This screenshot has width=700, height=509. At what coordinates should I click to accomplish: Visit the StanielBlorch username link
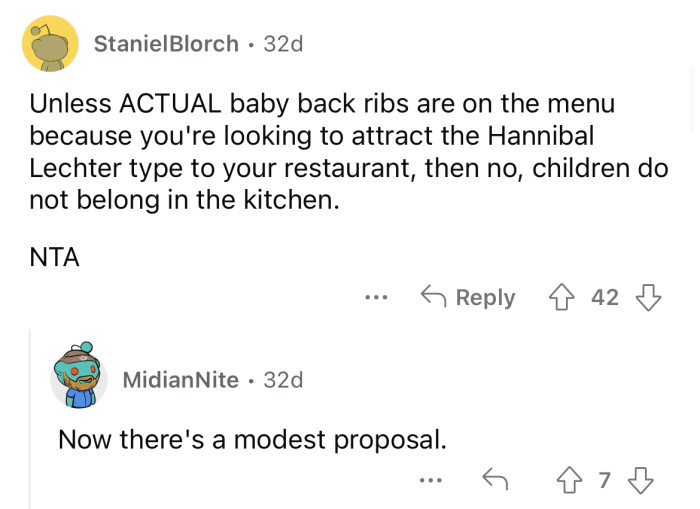point(166,44)
